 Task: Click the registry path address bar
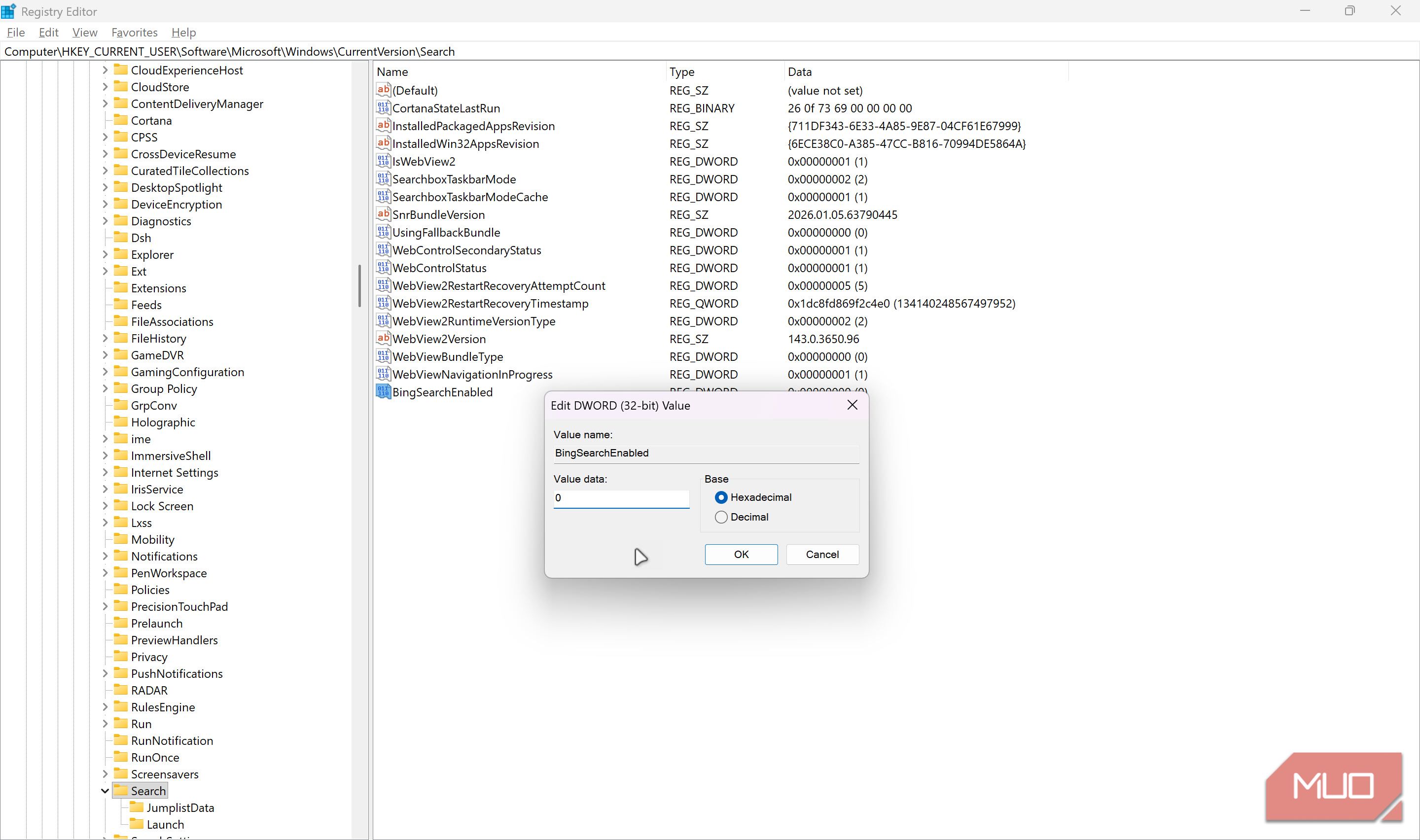click(710, 51)
